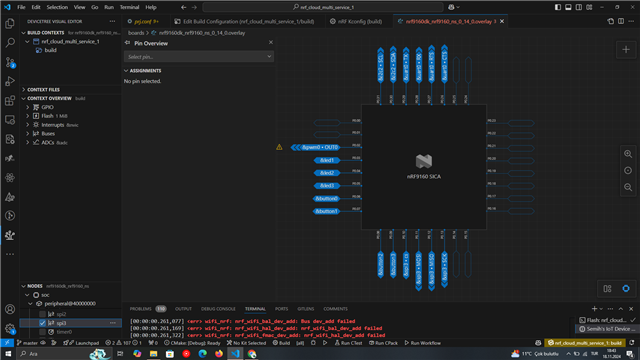640x360 pixels.
Task: Expand the Buses tree item
Action: click(x=28, y=133)
